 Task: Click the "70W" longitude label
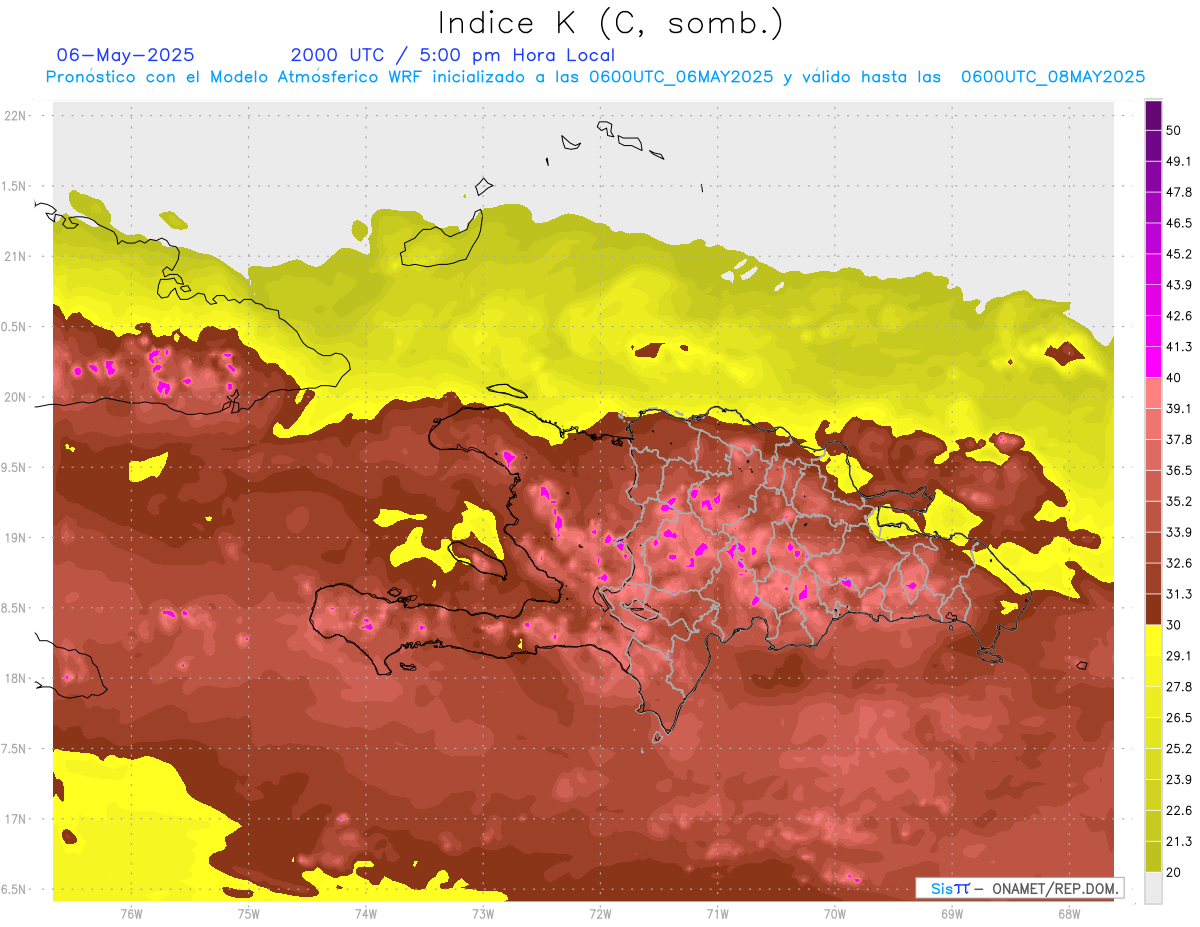click(835, 914)
